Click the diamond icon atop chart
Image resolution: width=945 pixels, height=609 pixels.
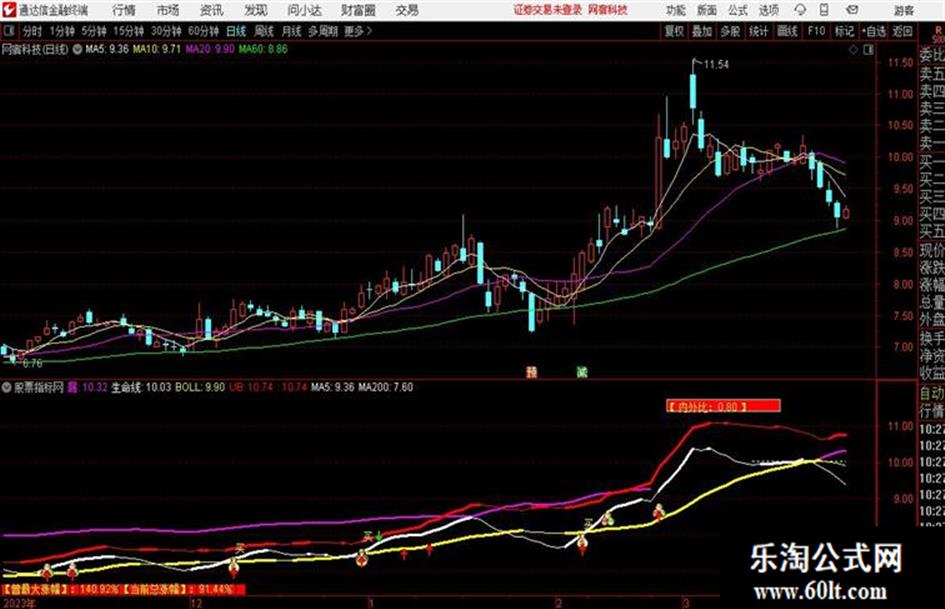tap(853, 50)
